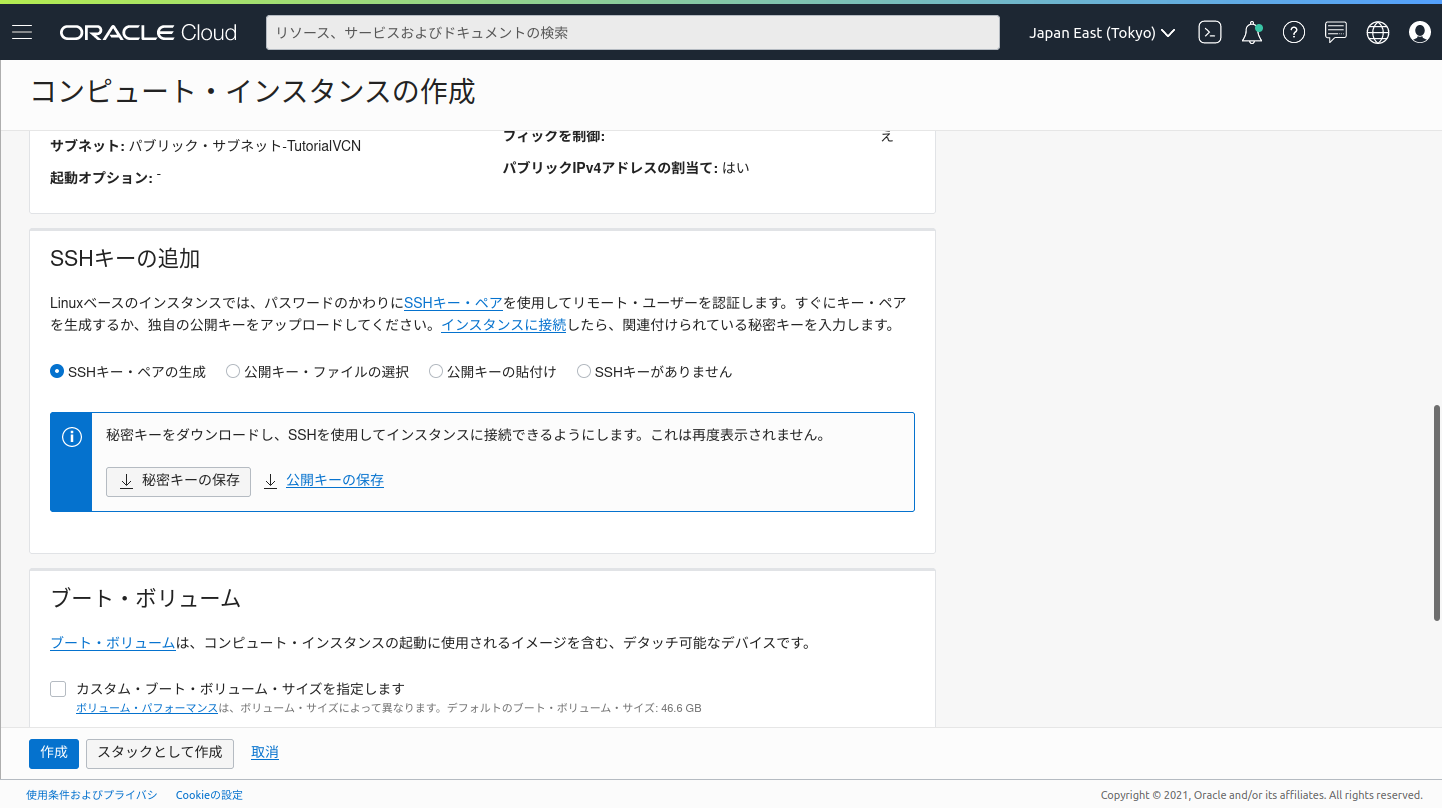Open SSHキー・ペア documentation link

pos(453,302)
